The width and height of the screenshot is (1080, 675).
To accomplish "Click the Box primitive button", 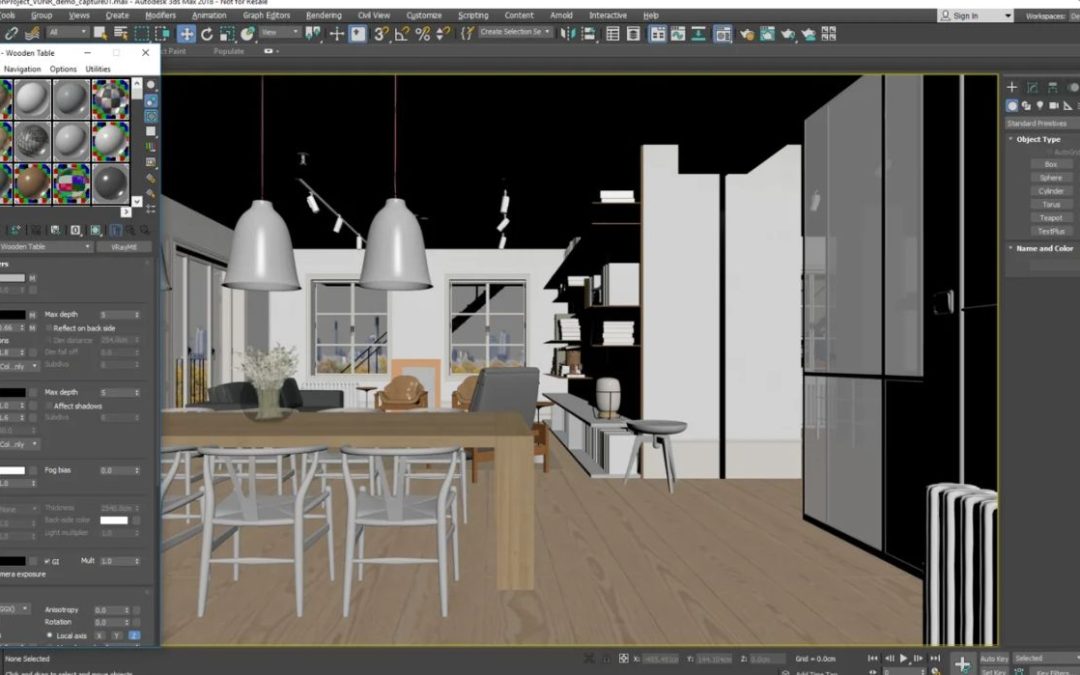I will 1051,165.
